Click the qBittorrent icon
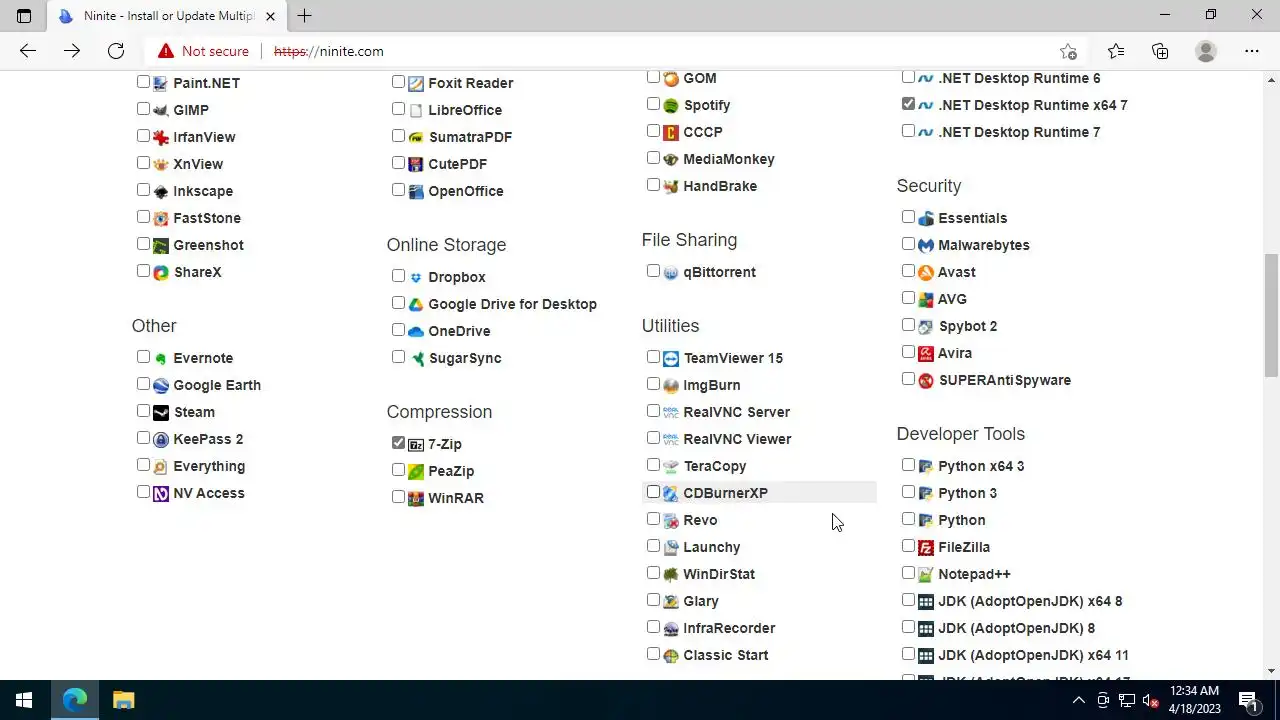Screen dimensions: 1280x720 pos(670,272)
